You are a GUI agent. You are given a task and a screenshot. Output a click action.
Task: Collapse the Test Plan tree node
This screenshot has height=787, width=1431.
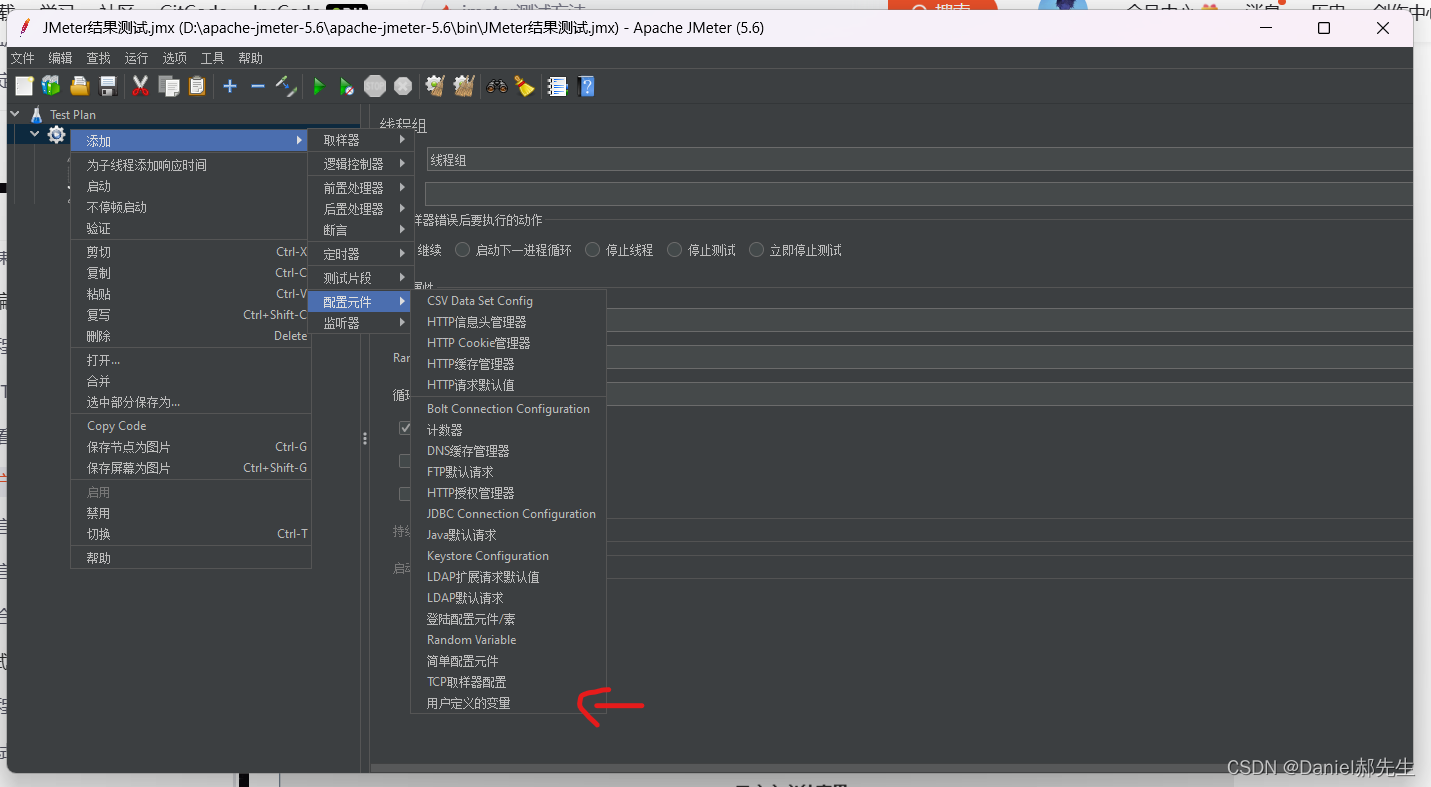coord(15,114)
